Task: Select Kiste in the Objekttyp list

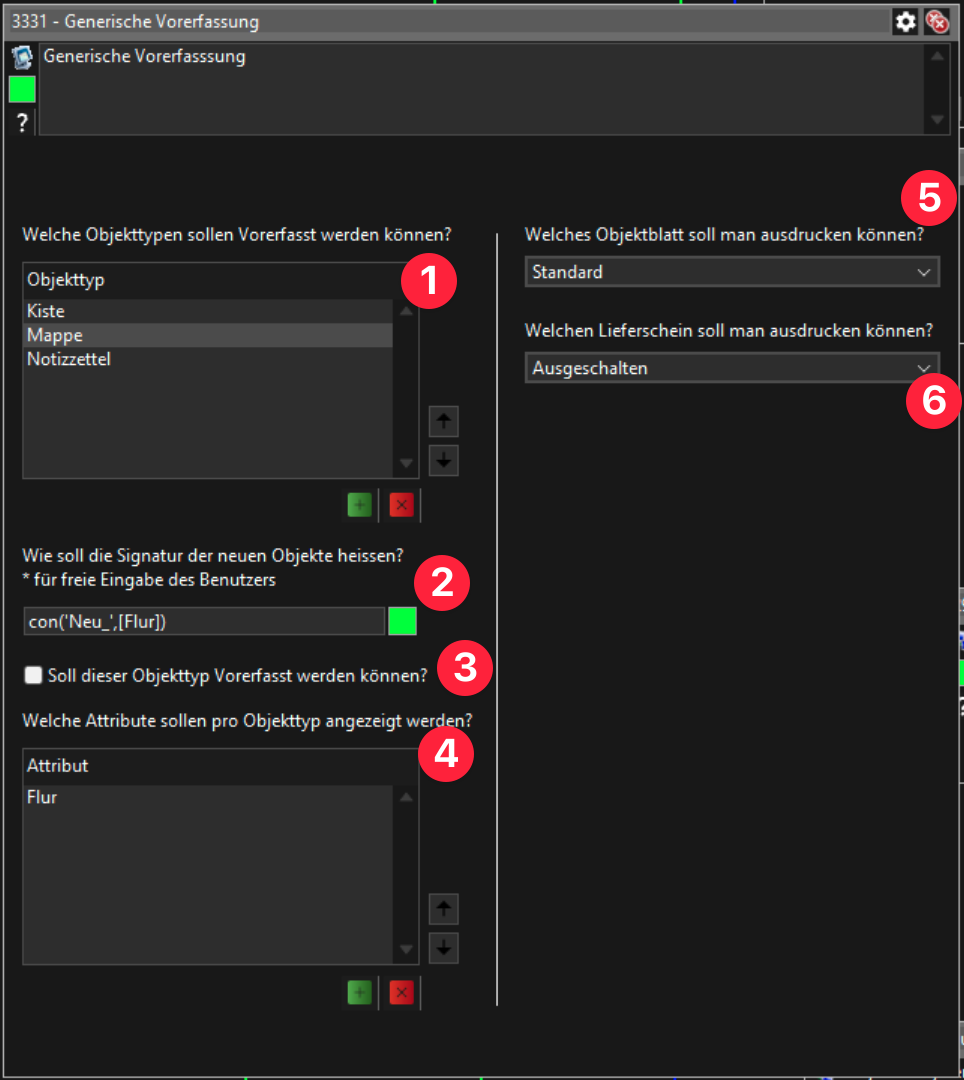Action: coord(46,311)
